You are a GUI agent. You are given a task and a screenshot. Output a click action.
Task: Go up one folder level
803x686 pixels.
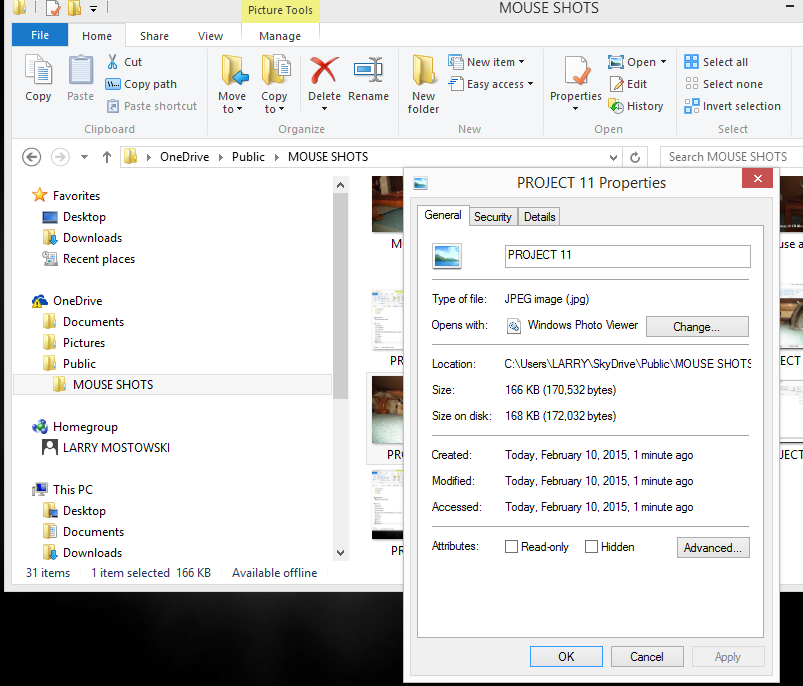(107, 157)
